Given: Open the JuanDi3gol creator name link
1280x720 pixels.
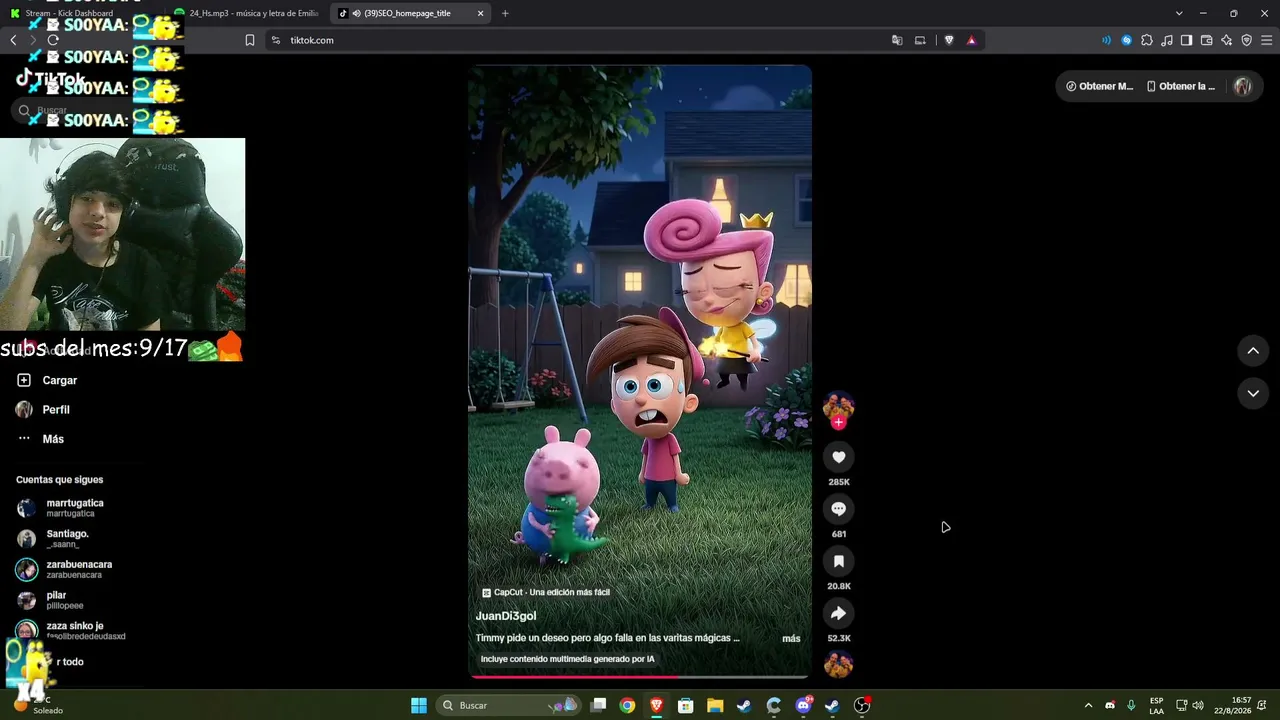Looking at the screenshot, I should [506, 616].
